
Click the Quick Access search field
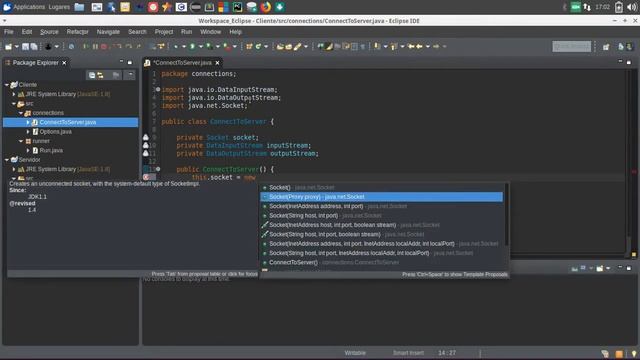coord(571,47)
